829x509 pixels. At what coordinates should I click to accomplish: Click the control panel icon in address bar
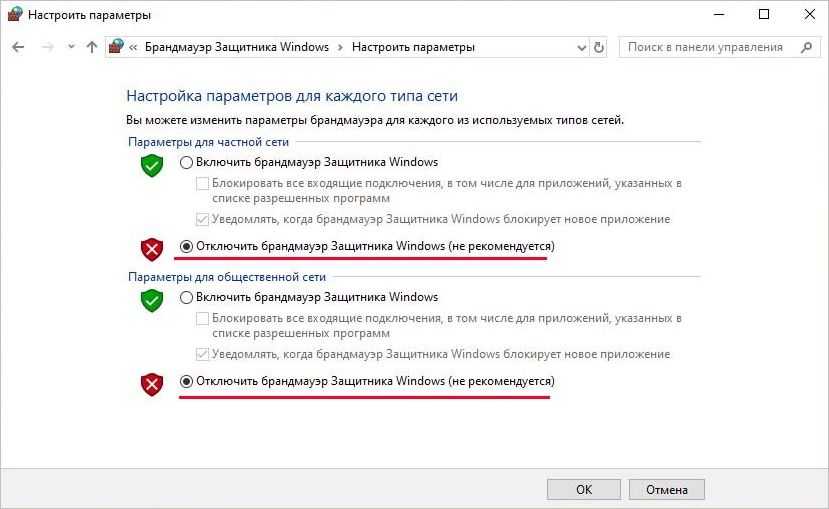click(117, 47)
